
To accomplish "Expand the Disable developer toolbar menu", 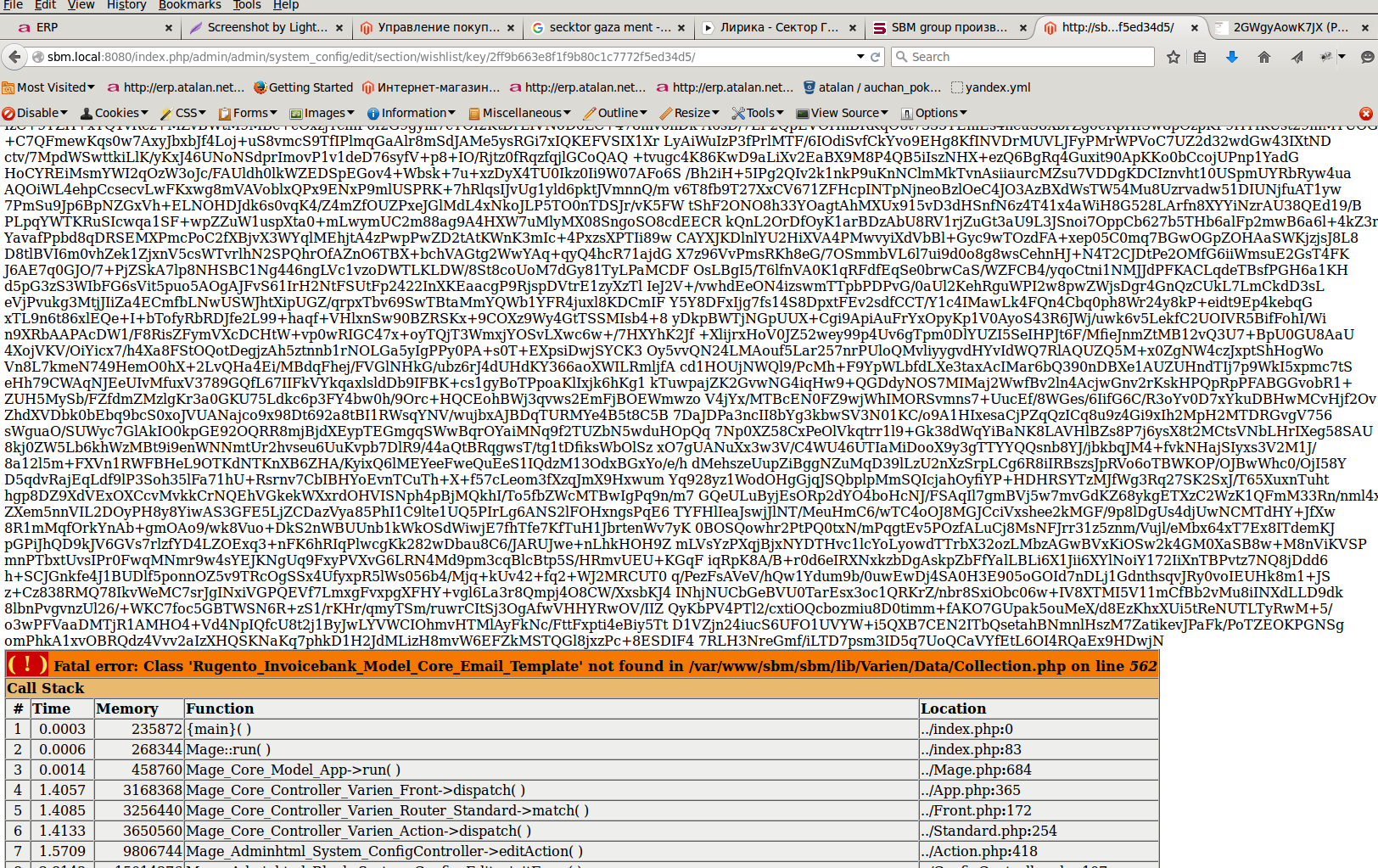I will (x=35, y=113).
